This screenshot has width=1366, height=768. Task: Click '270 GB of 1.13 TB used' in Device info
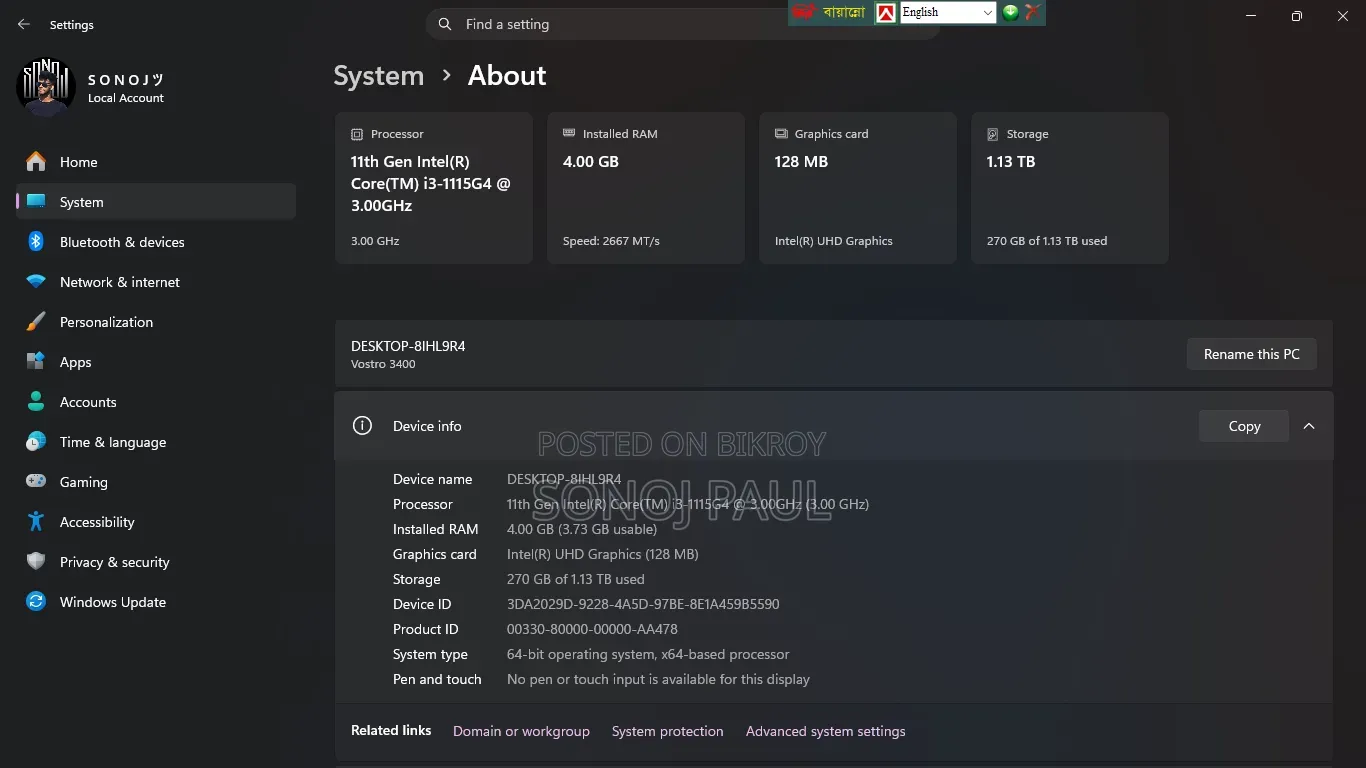575,579
